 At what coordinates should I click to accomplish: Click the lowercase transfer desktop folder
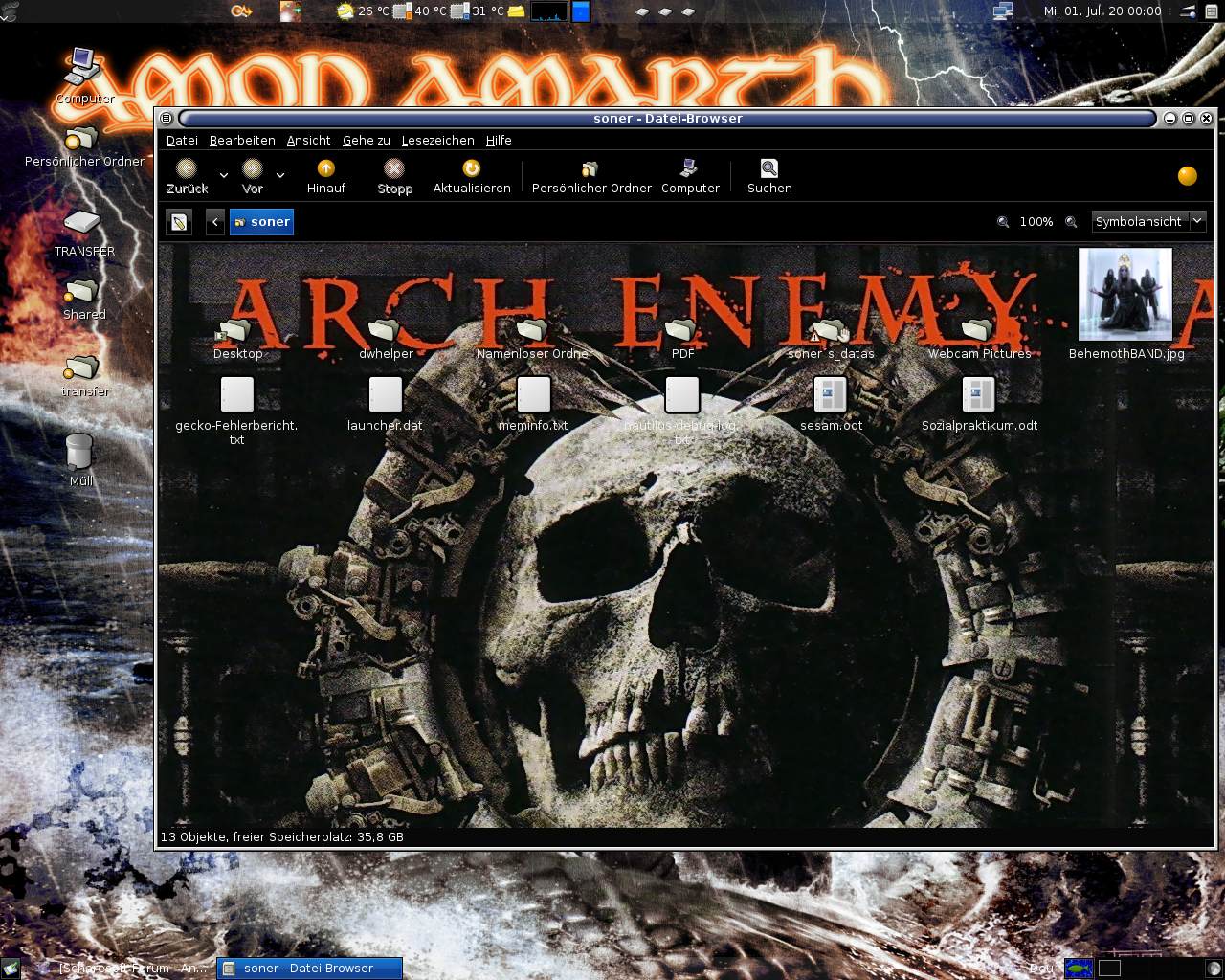coord(84,376)
